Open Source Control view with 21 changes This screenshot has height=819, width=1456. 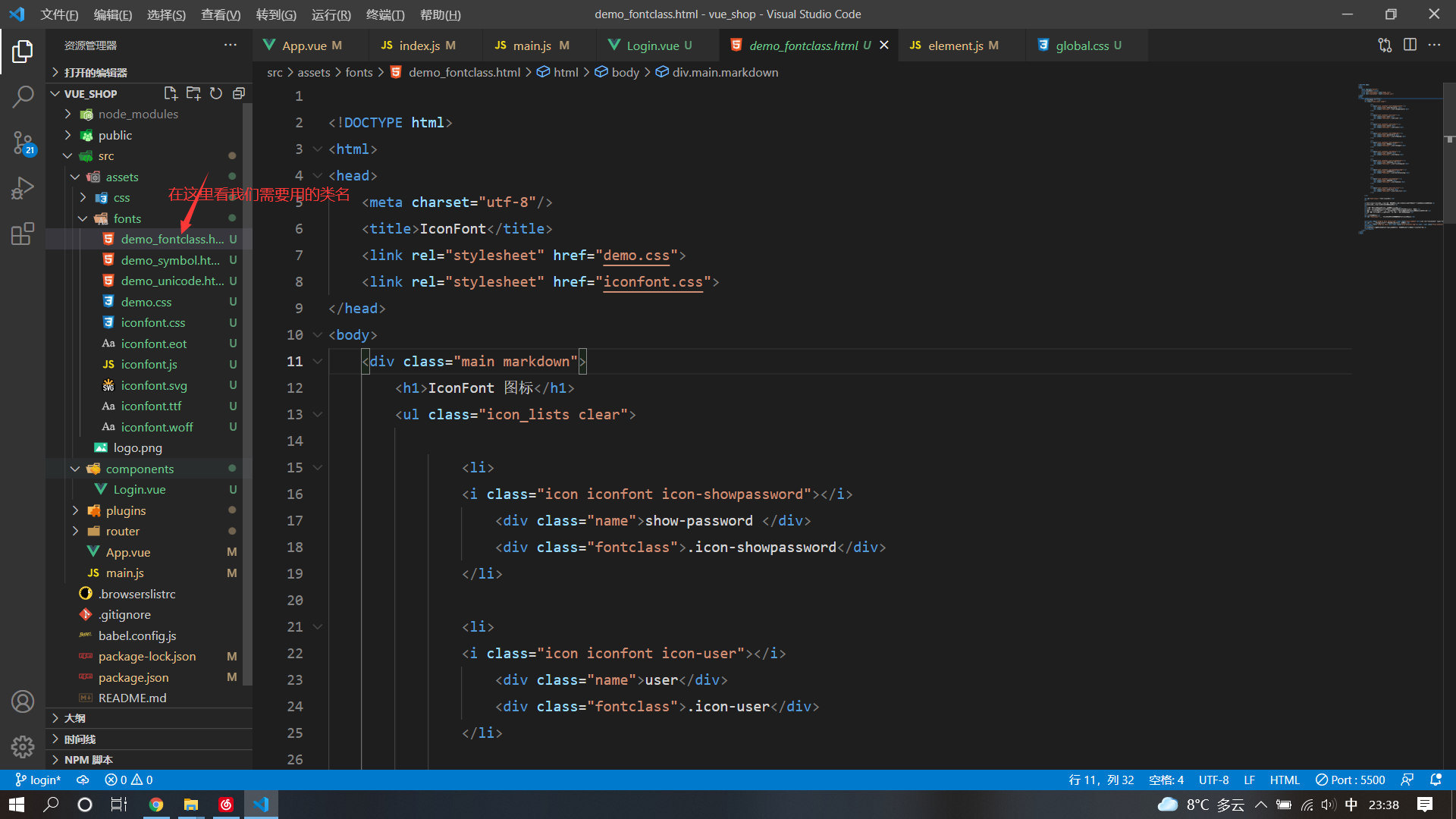click(x=23, y=143)
